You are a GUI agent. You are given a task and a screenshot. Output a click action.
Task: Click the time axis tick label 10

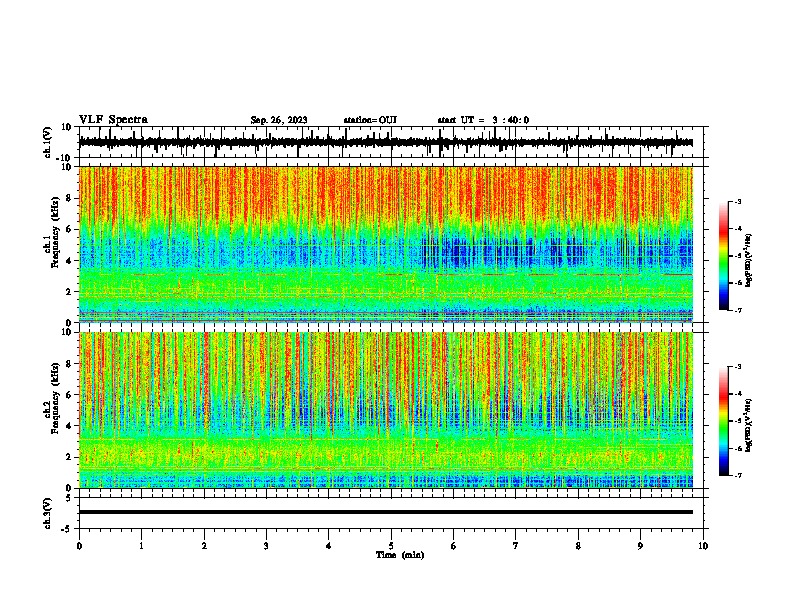703,546
